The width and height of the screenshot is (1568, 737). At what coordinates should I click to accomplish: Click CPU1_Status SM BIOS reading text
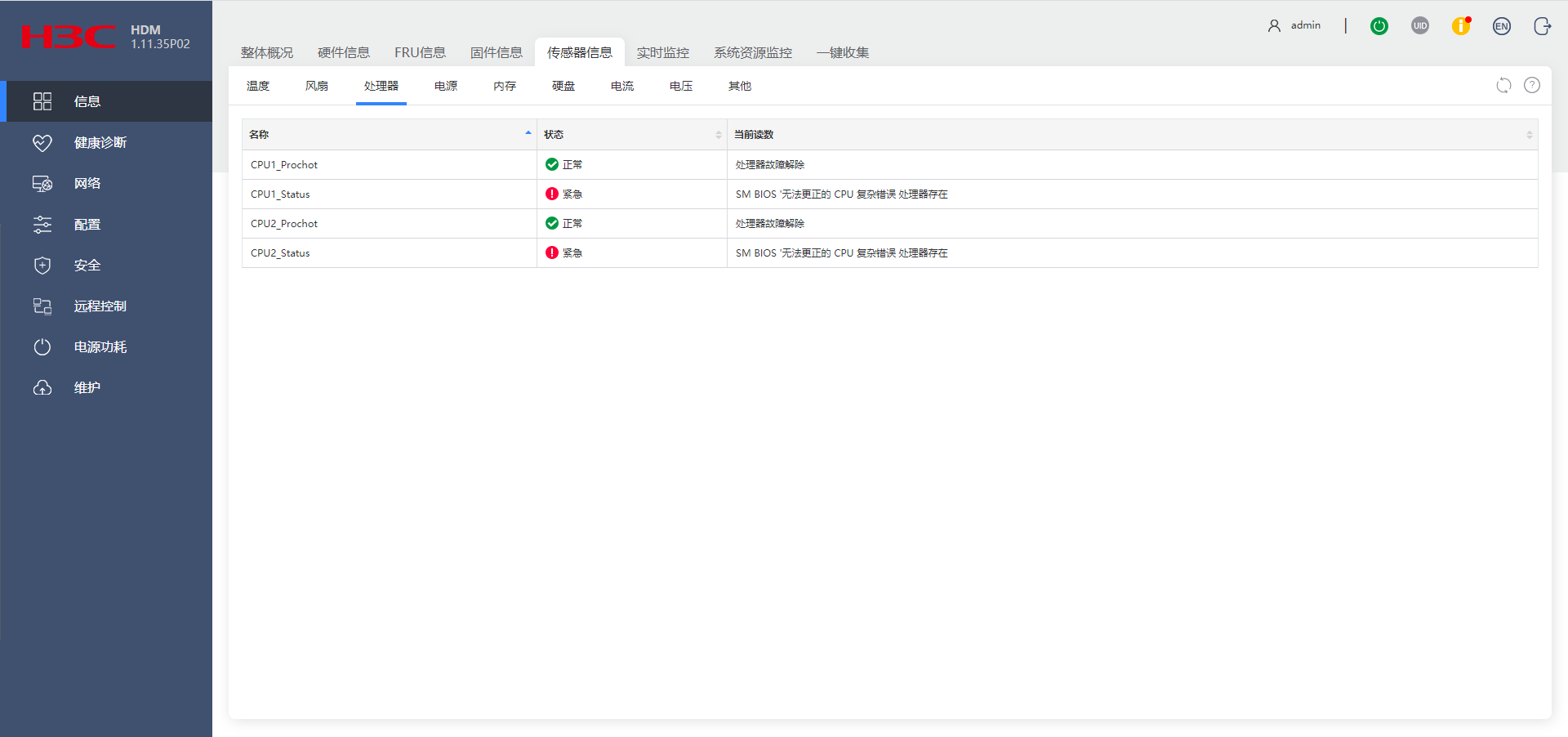coord(842,194)
